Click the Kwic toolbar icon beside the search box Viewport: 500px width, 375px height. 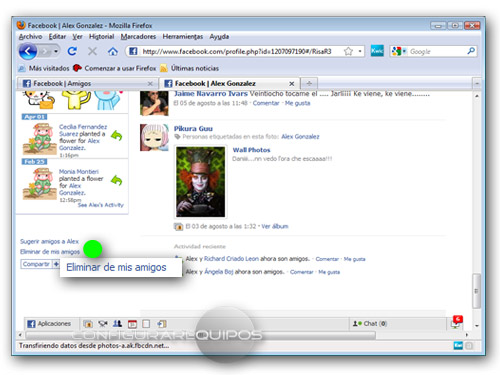(x=377, y=51)
